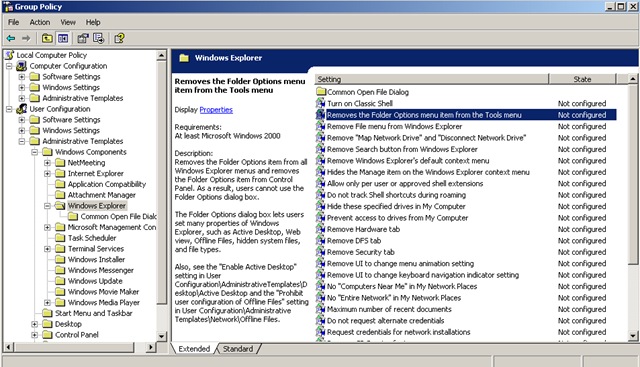Screen dimensions: 640x367
Task: Click the Windows Movie Maker folder icon
Action: pyautogui.click(x=60, y=291)
